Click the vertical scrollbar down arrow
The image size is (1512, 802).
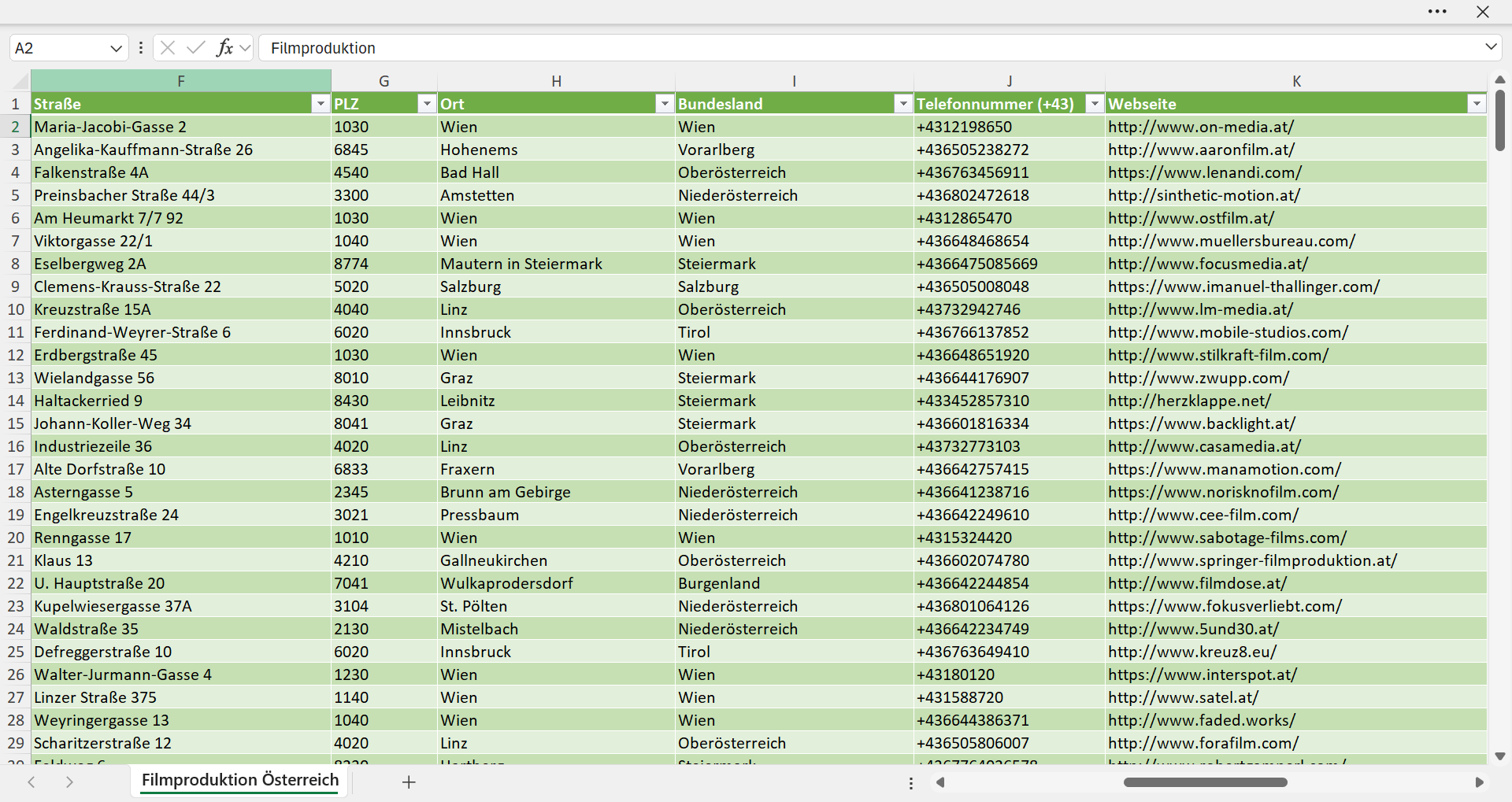[x=1500, y=756]
